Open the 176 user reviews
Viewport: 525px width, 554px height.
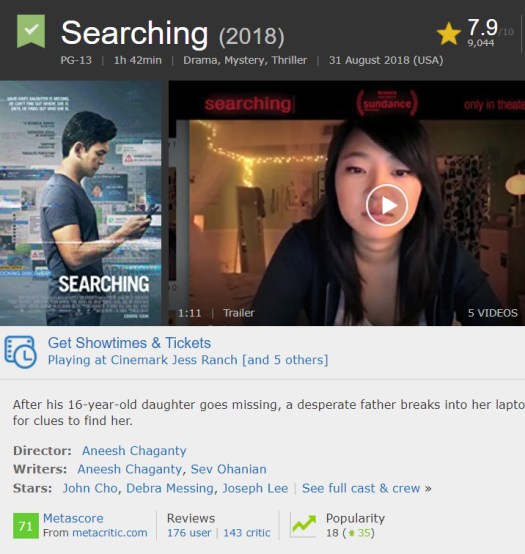189,533
